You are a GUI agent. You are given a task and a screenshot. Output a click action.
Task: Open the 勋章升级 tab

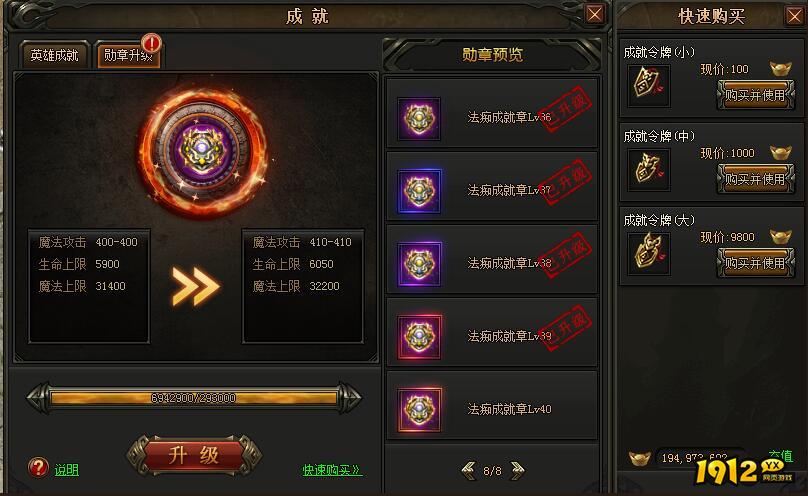[x=128, y=55]
